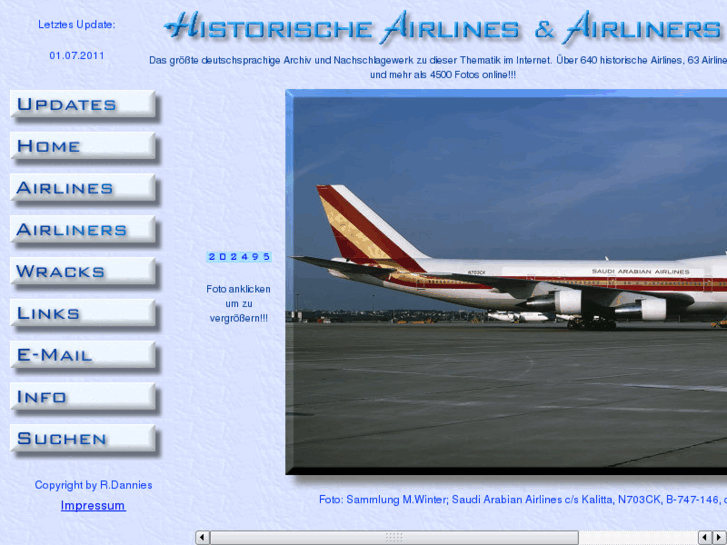Open the Updates navigation button
Screen dimensions: 727x545
pyautogui.click(x=84, y=105)
